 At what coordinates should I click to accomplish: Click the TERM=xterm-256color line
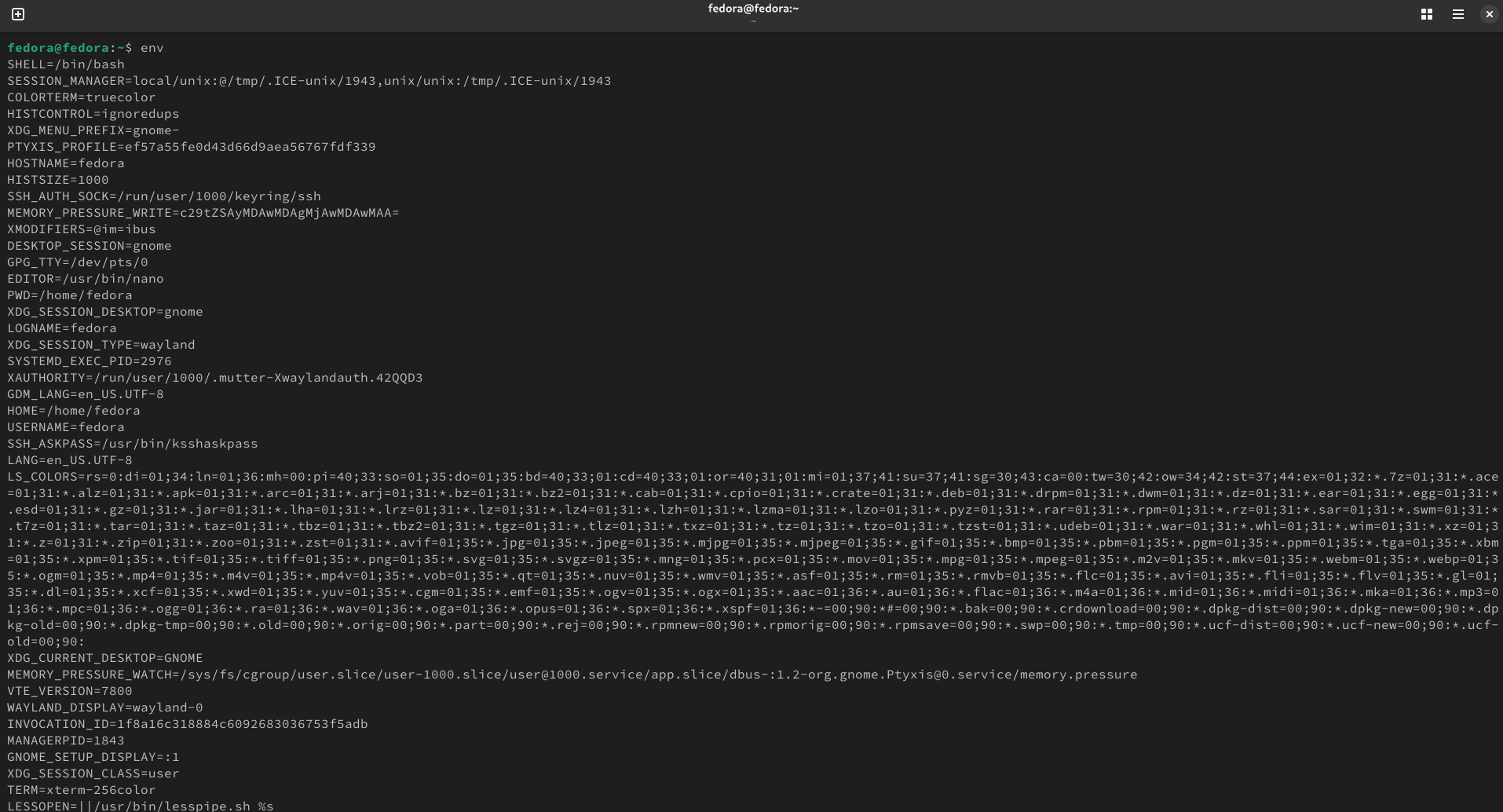[81, 790]
